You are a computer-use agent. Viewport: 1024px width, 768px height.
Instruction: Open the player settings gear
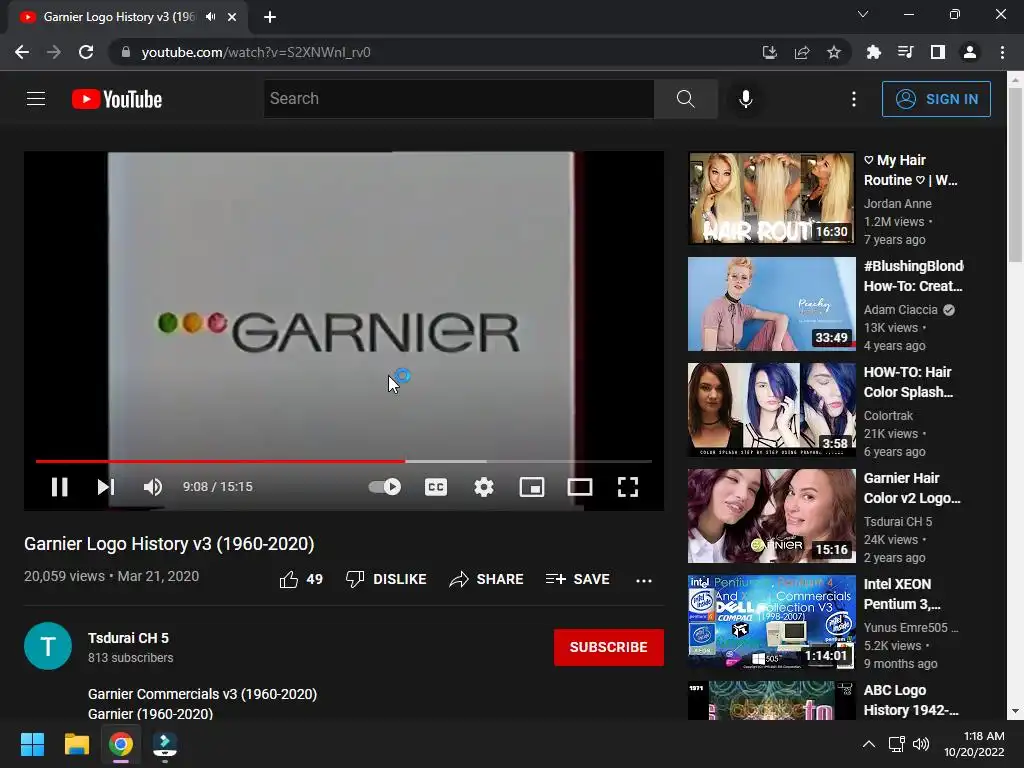[484, 487]
